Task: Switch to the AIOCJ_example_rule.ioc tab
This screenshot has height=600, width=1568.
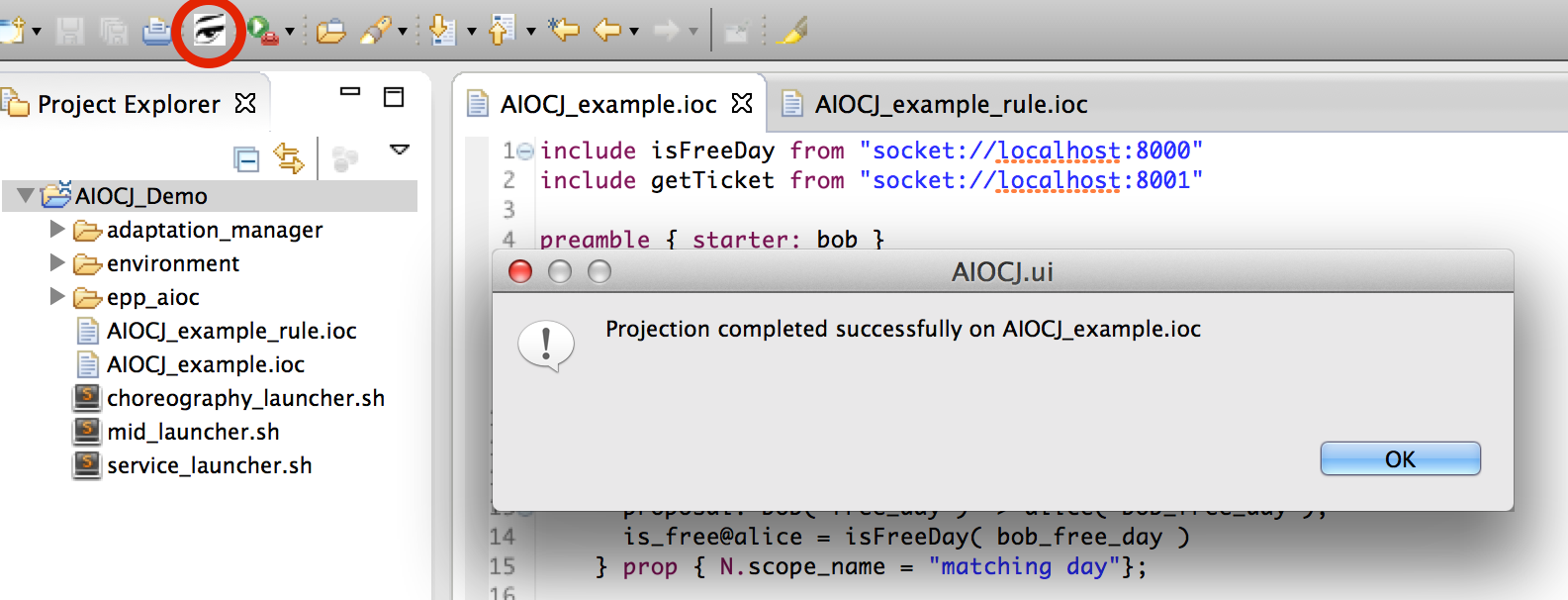Action: tap(950, 104)
